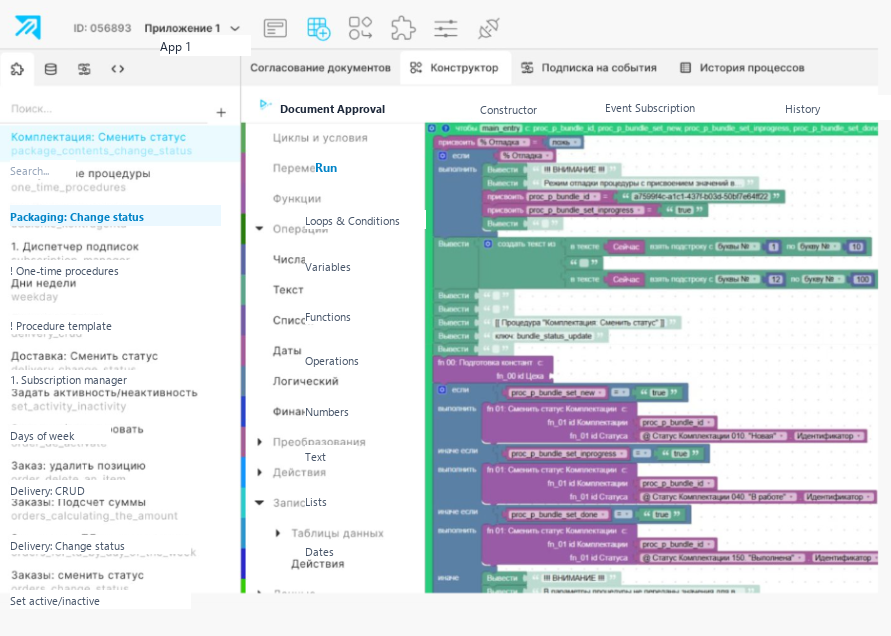The image size is (891, 636).
Task: Select 'Циклы и условия' toolbox category
Action: 320,138
